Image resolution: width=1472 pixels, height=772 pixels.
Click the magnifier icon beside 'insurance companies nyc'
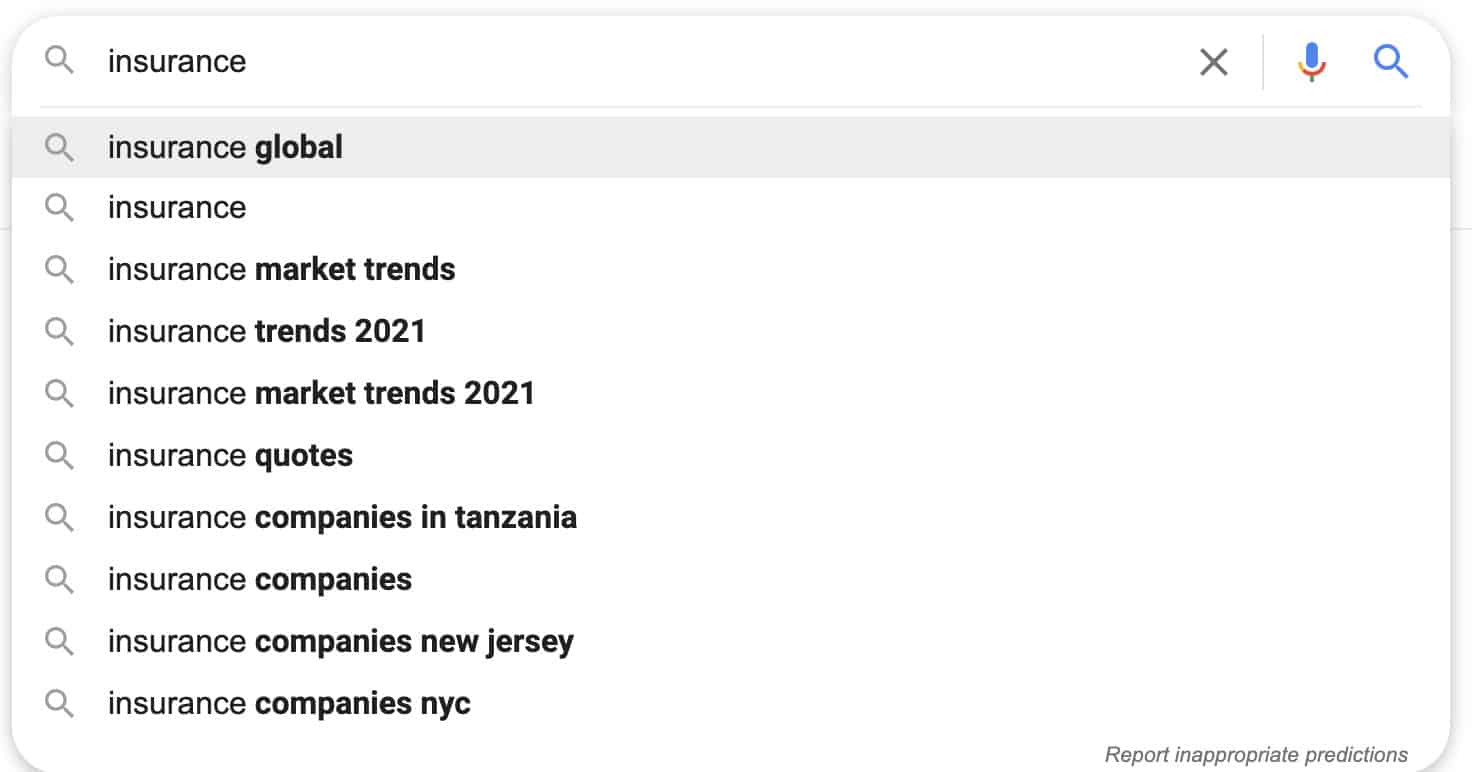coord(59,703)
